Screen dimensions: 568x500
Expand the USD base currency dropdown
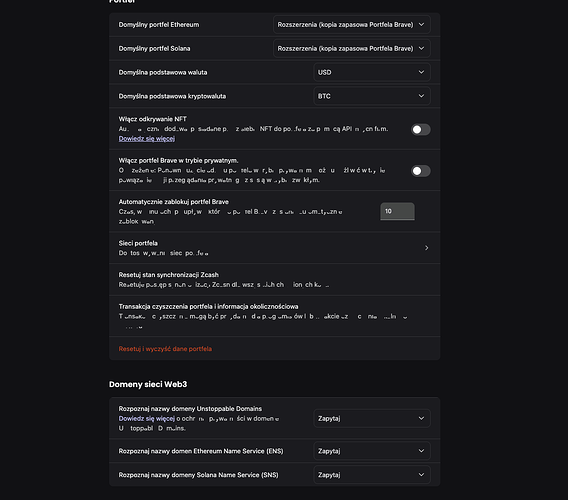(x=372, y=72)
